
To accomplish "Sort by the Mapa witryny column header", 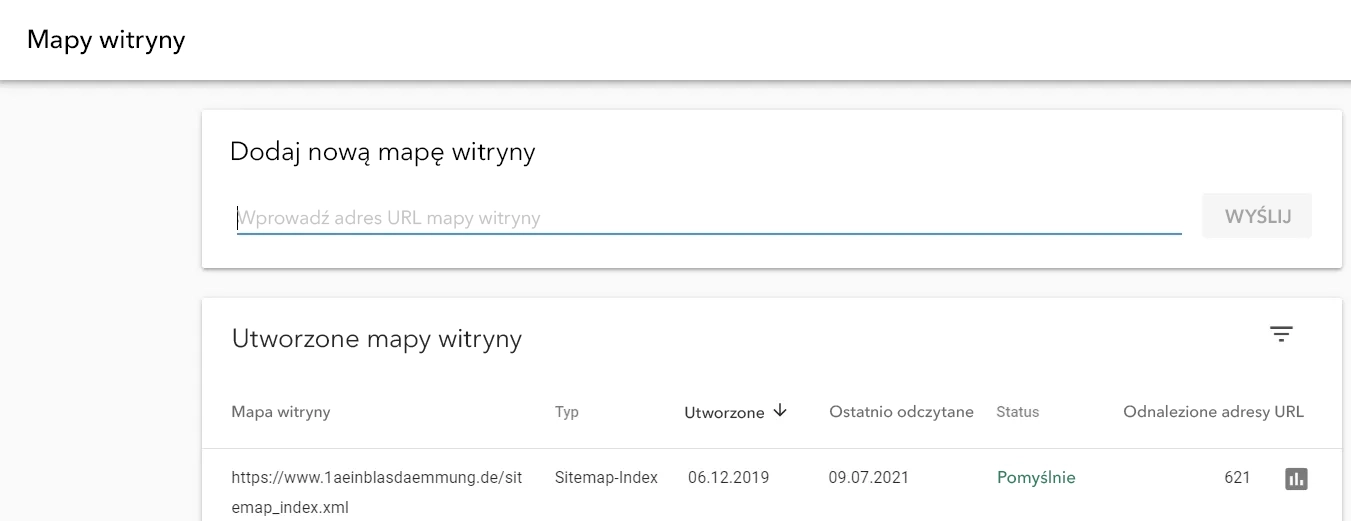I will coord(281,412).
